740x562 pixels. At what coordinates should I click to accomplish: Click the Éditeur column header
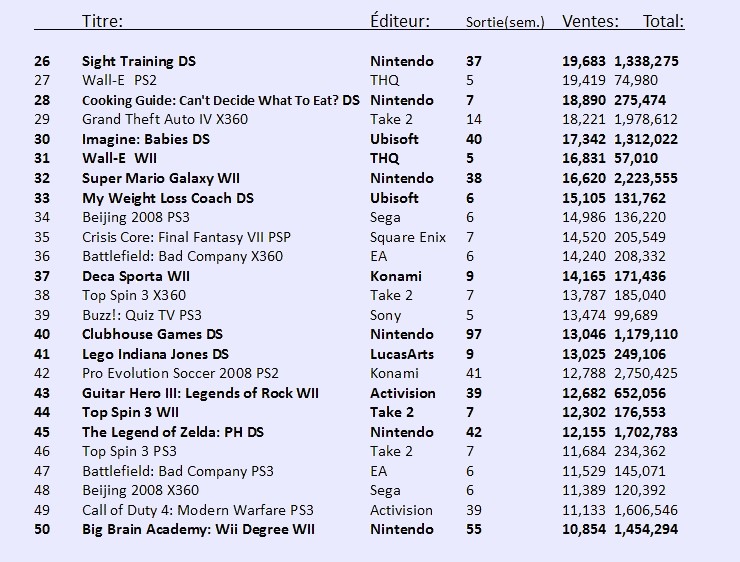point(400,21)
